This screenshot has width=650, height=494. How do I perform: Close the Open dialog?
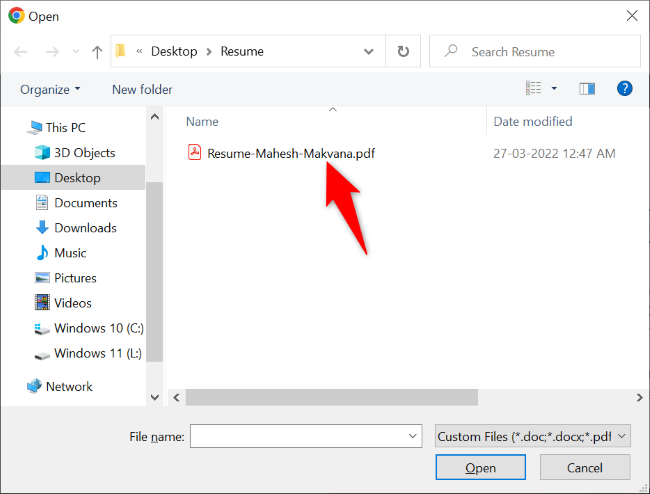[632, 16]
